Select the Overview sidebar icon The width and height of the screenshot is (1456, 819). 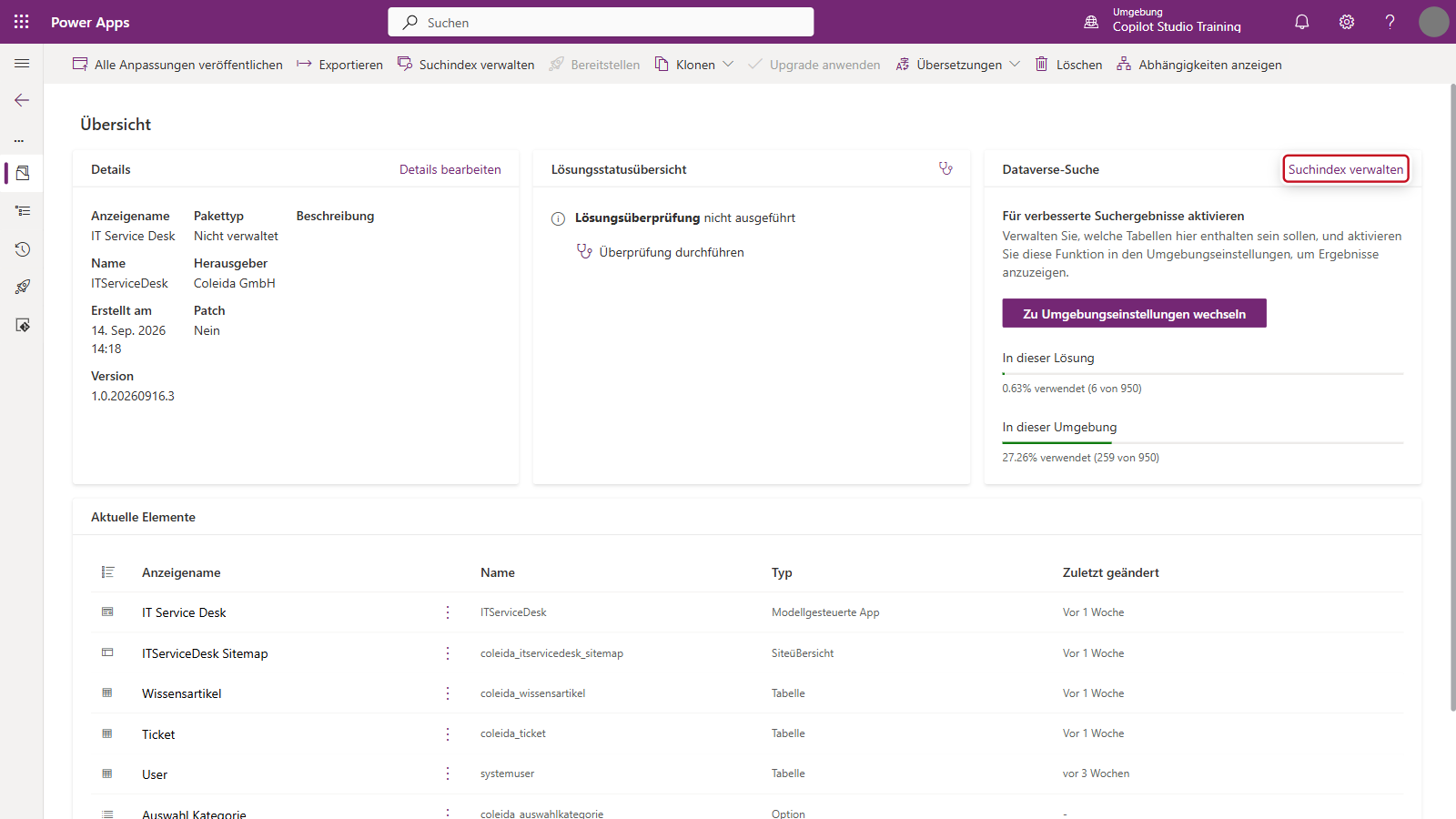(23, 173)
